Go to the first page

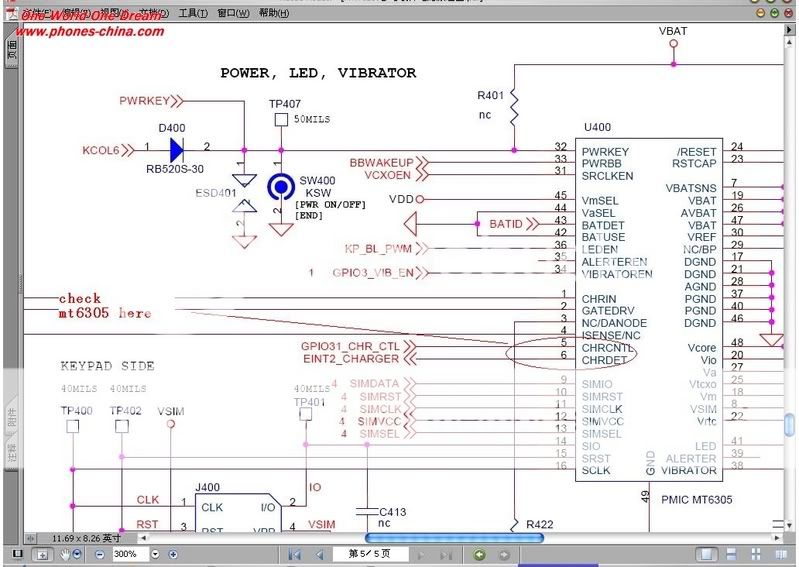294,555
